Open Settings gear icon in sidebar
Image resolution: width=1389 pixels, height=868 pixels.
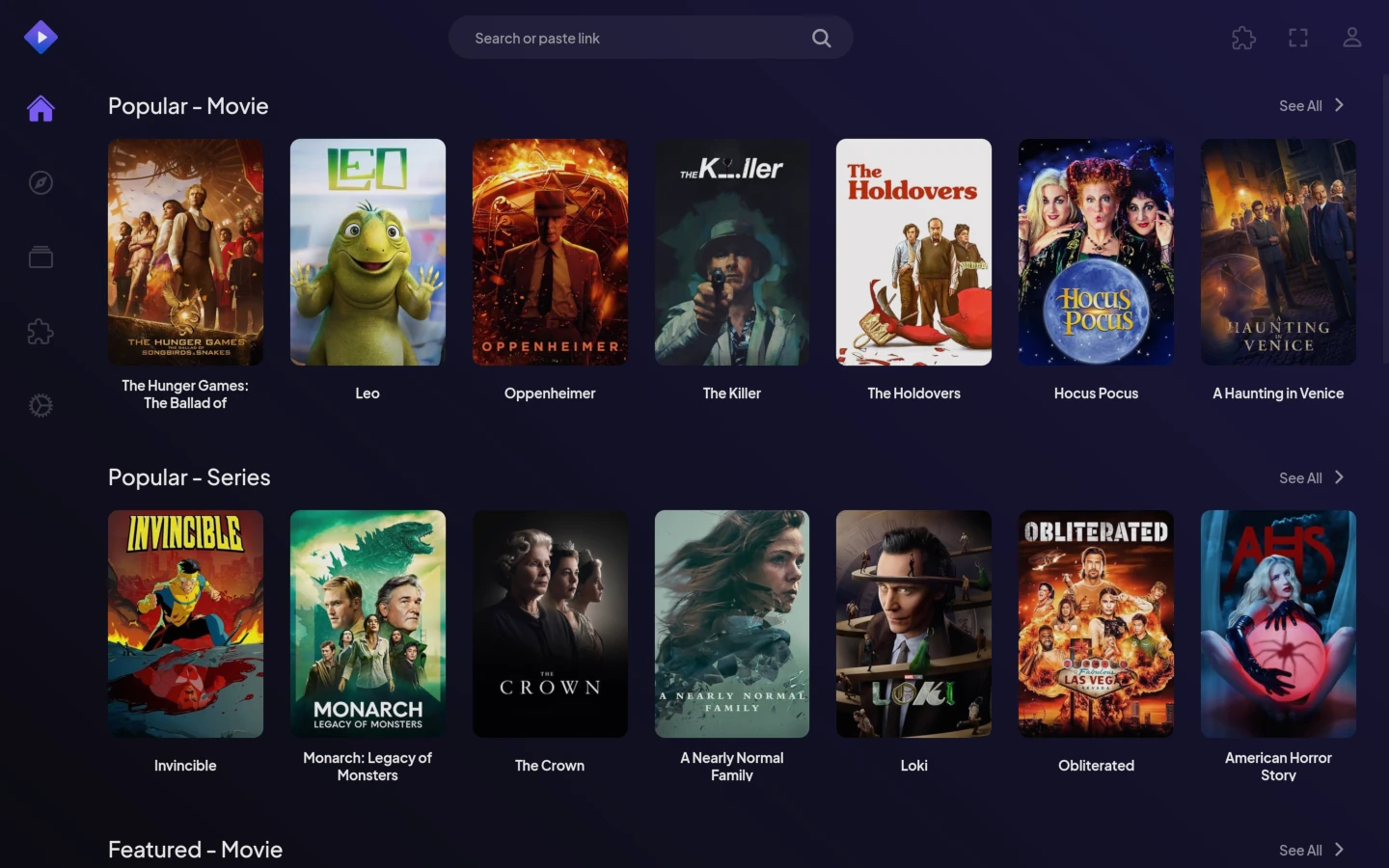(x=41, y=406)
